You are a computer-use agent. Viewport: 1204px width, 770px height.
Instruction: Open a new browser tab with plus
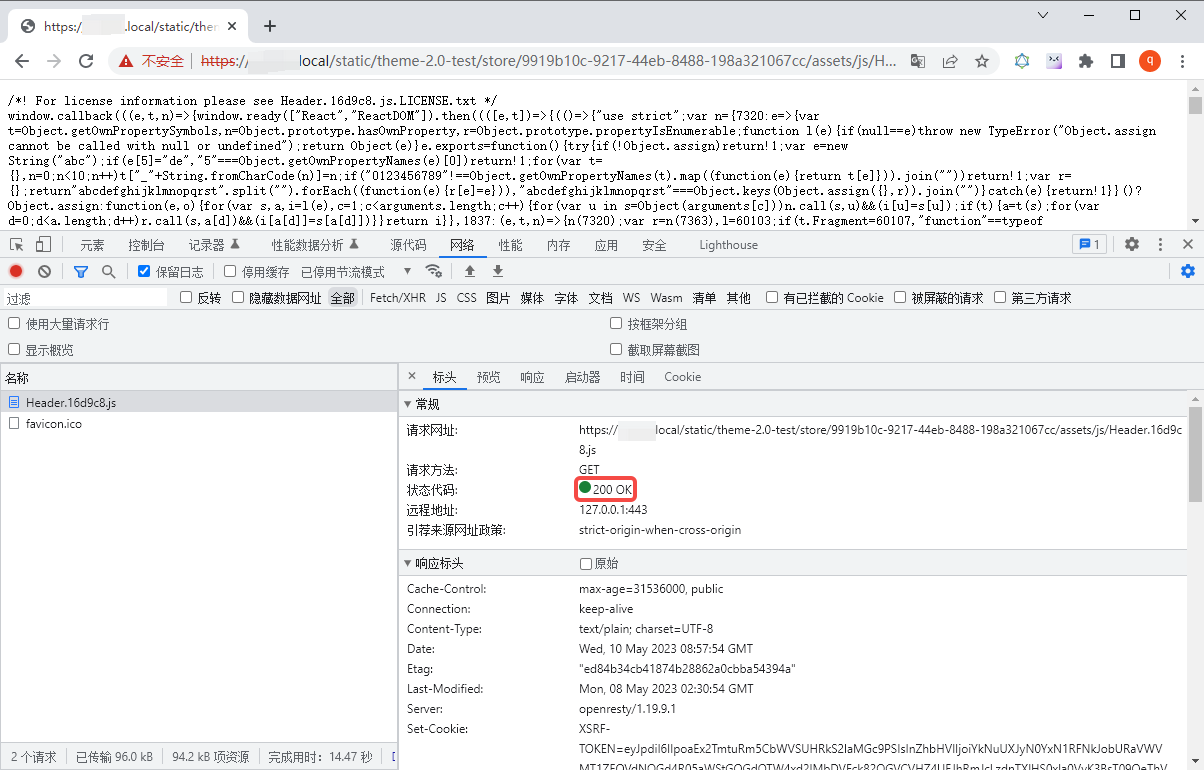(269, 26)
